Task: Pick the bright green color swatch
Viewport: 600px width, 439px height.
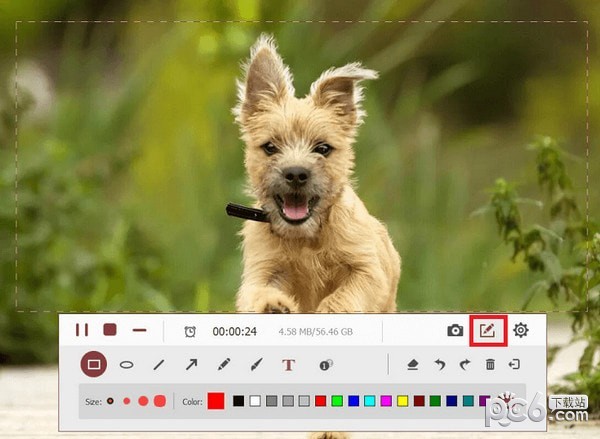Action: click(337, 401)
